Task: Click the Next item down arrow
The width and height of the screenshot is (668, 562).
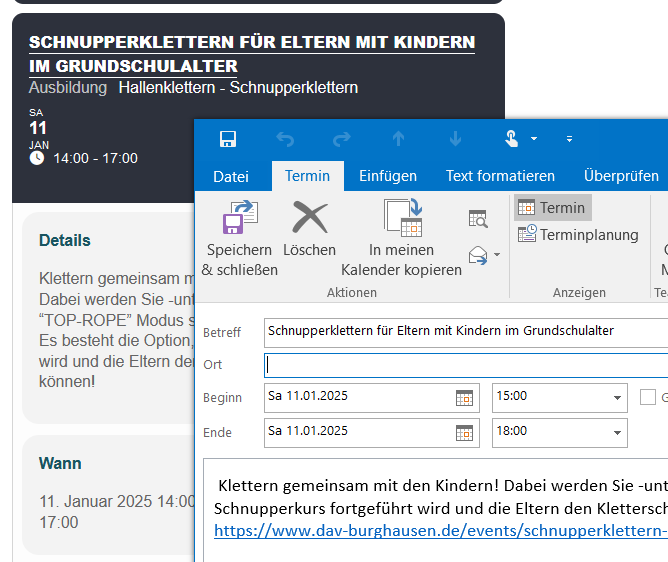Action: [455, 139]
